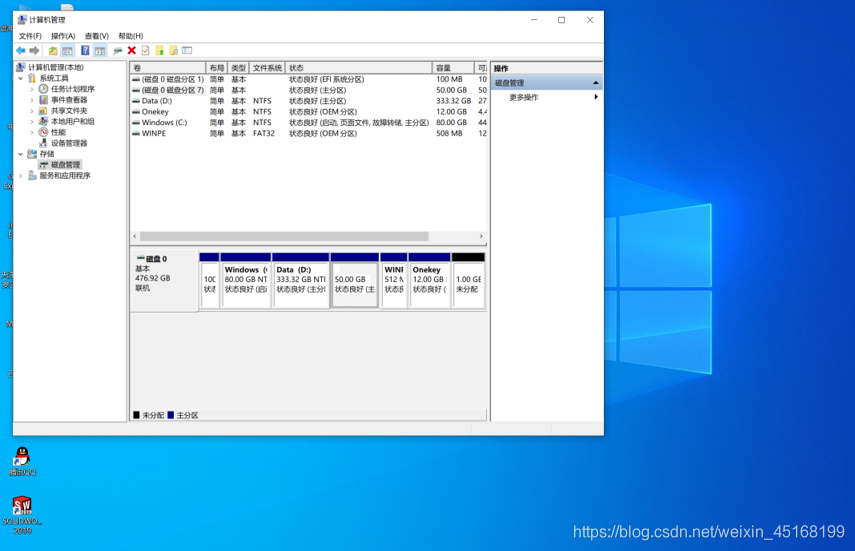Select the Onekey 12.00 GB partition block
Image resolution: width=855 pixels, height=551 pixels.
point(430,281)
